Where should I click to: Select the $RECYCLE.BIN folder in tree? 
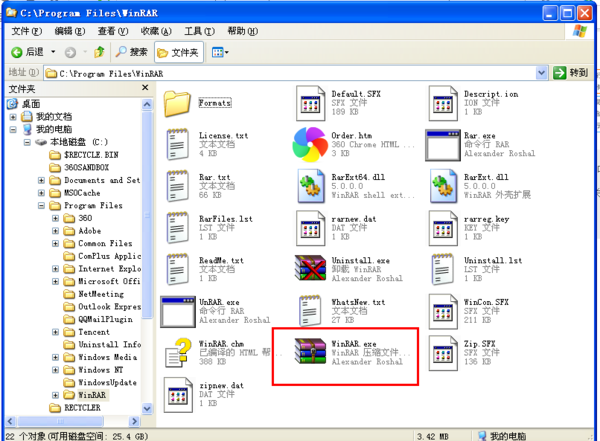tap(85, 155)
